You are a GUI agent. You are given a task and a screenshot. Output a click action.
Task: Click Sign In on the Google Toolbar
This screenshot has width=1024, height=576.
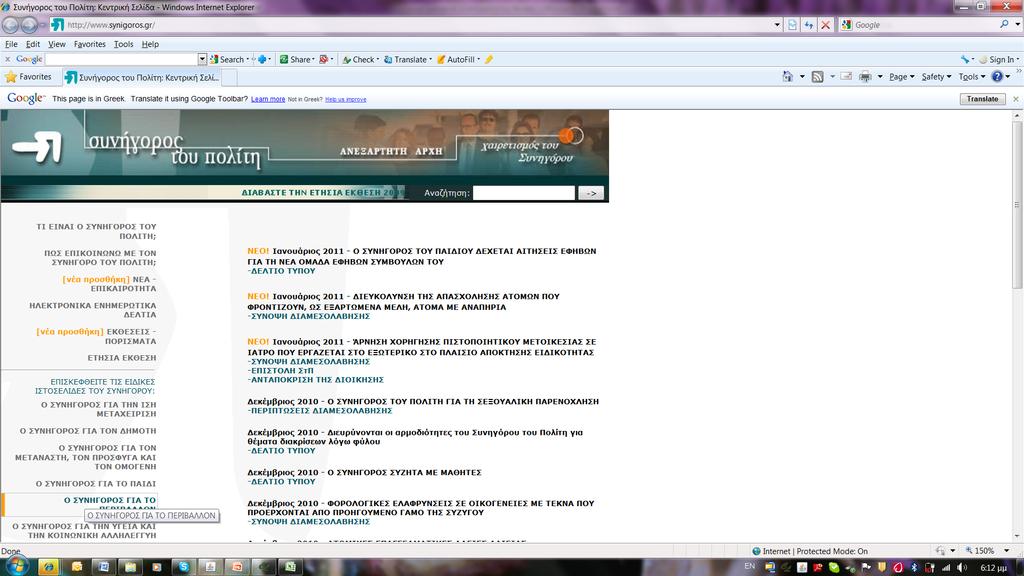[x=997, y=59]
